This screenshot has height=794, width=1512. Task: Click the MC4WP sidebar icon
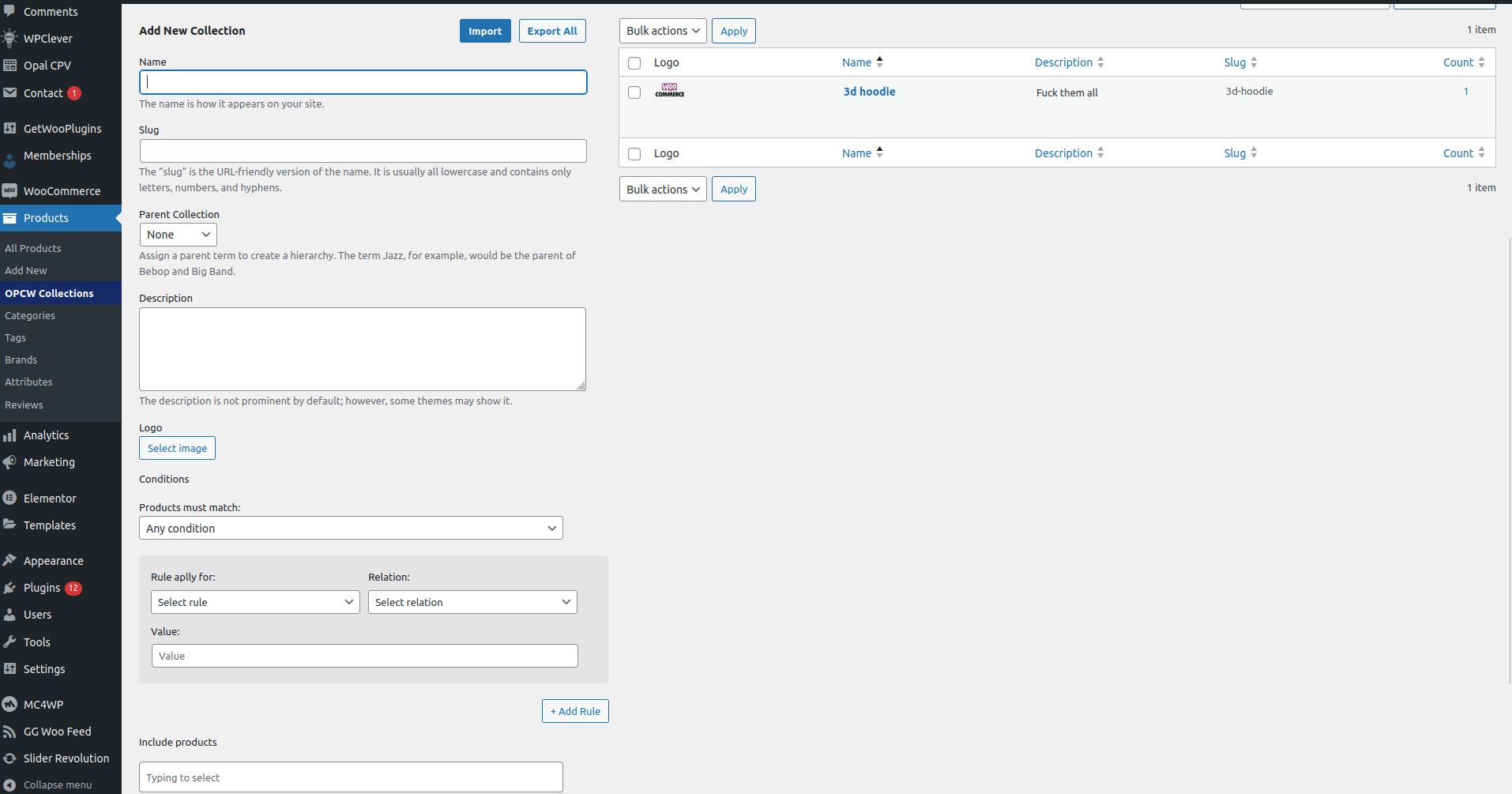9,705
